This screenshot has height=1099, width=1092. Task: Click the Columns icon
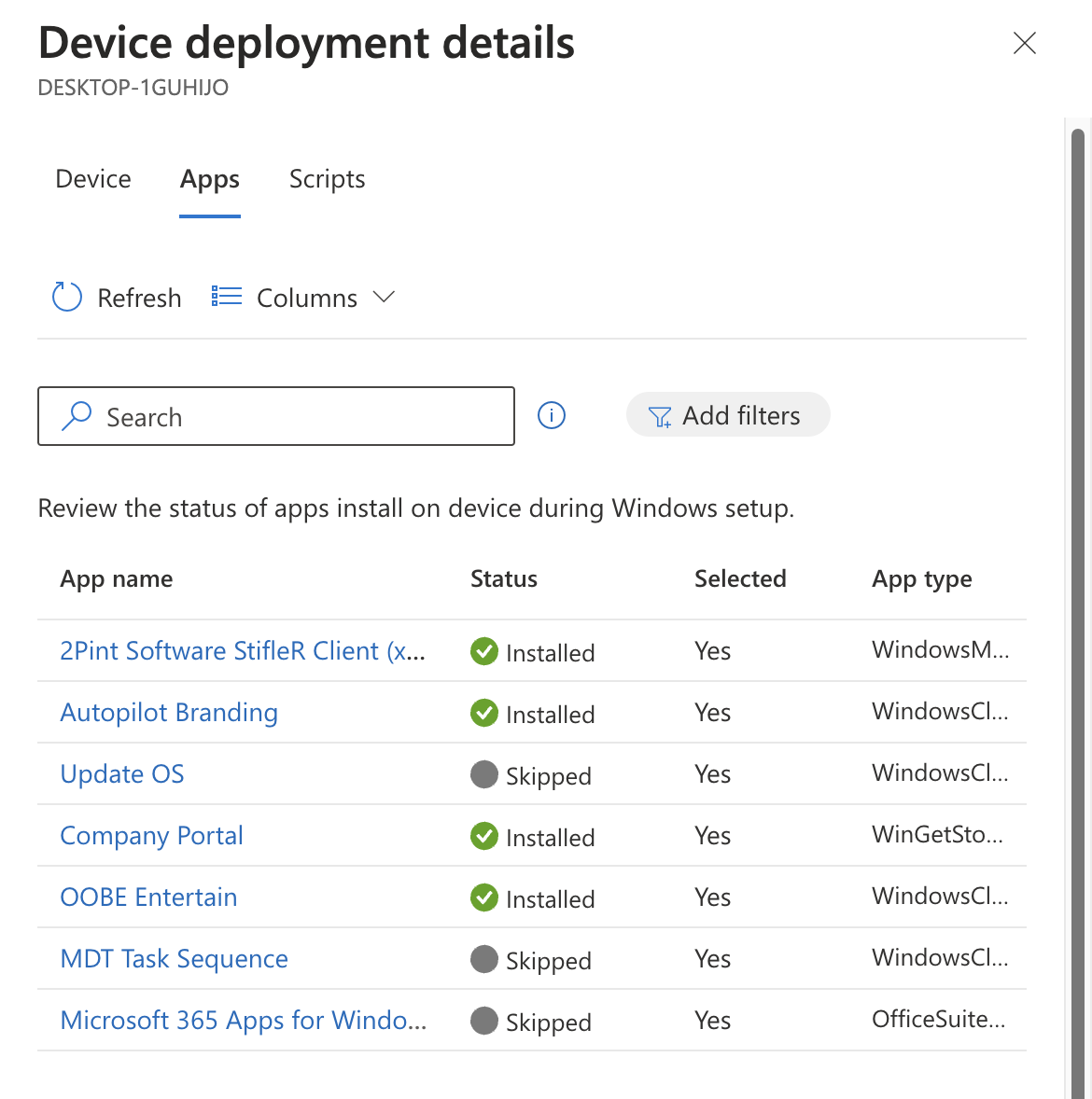[225, 296]
